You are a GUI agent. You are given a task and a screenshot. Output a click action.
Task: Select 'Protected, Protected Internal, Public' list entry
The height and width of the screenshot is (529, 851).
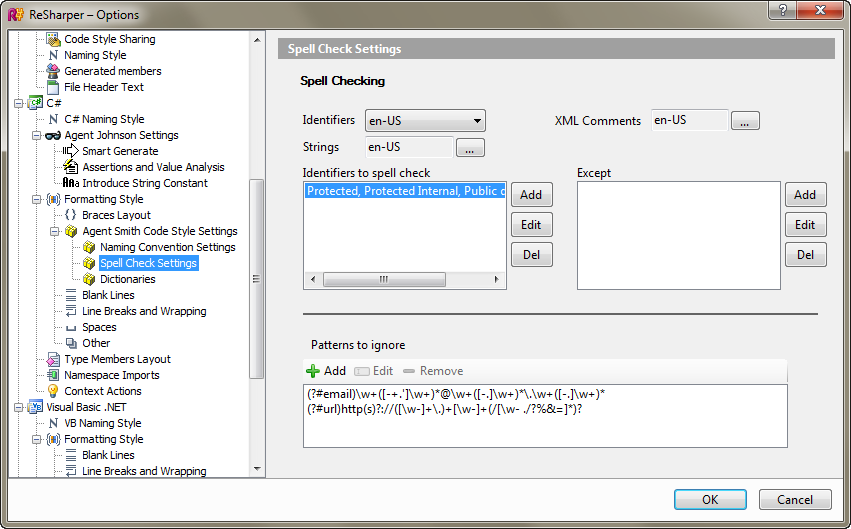click(x=405, y=191)
